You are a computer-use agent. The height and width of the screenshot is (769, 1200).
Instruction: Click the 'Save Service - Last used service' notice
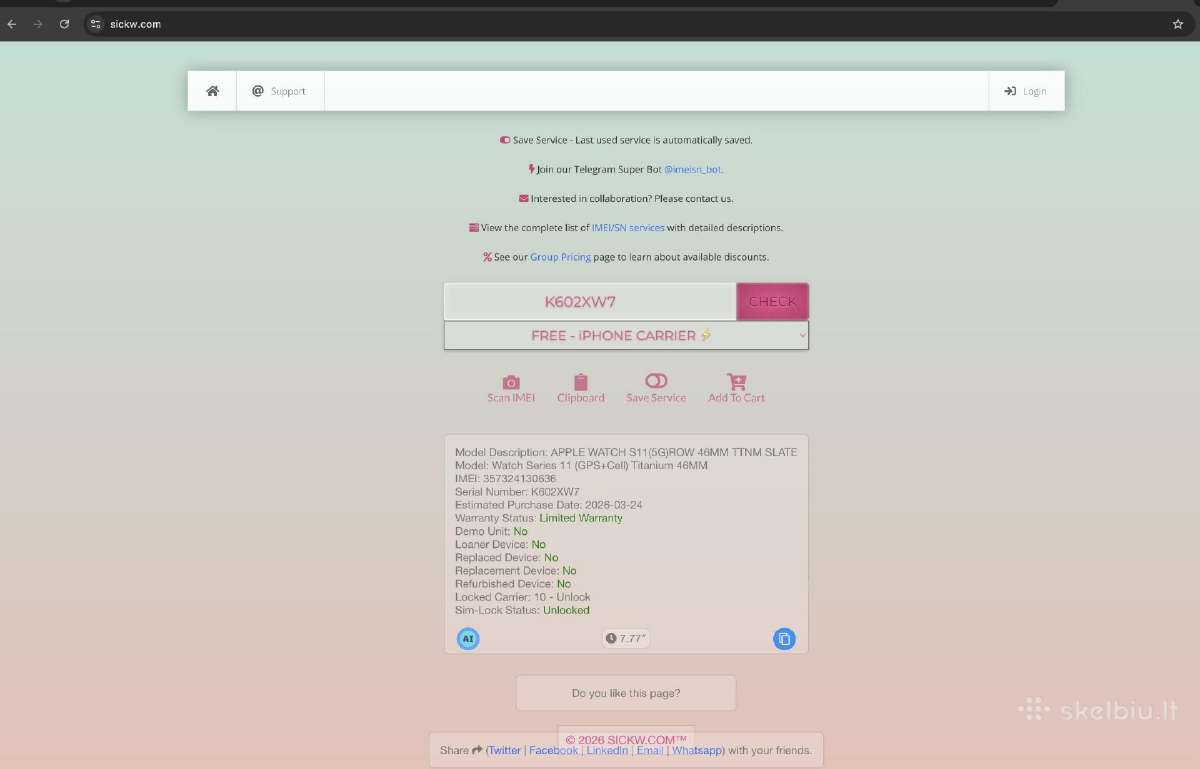626,140
